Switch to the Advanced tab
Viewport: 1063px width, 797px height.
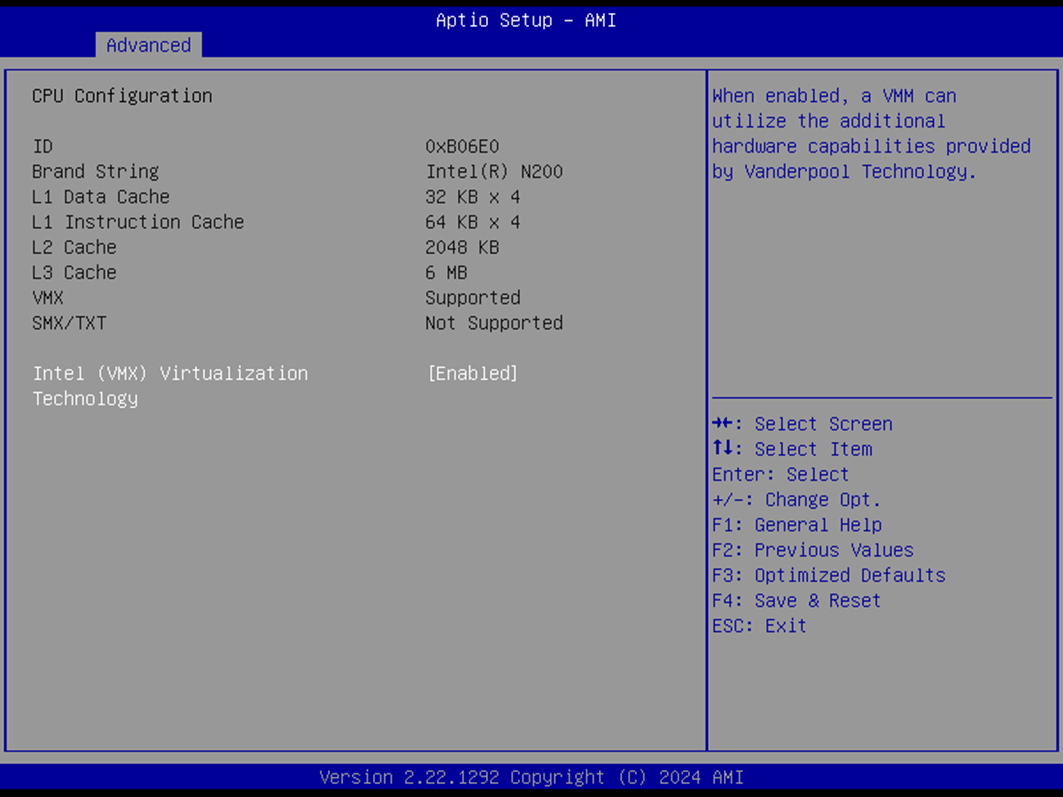click(x=148, y=45)
